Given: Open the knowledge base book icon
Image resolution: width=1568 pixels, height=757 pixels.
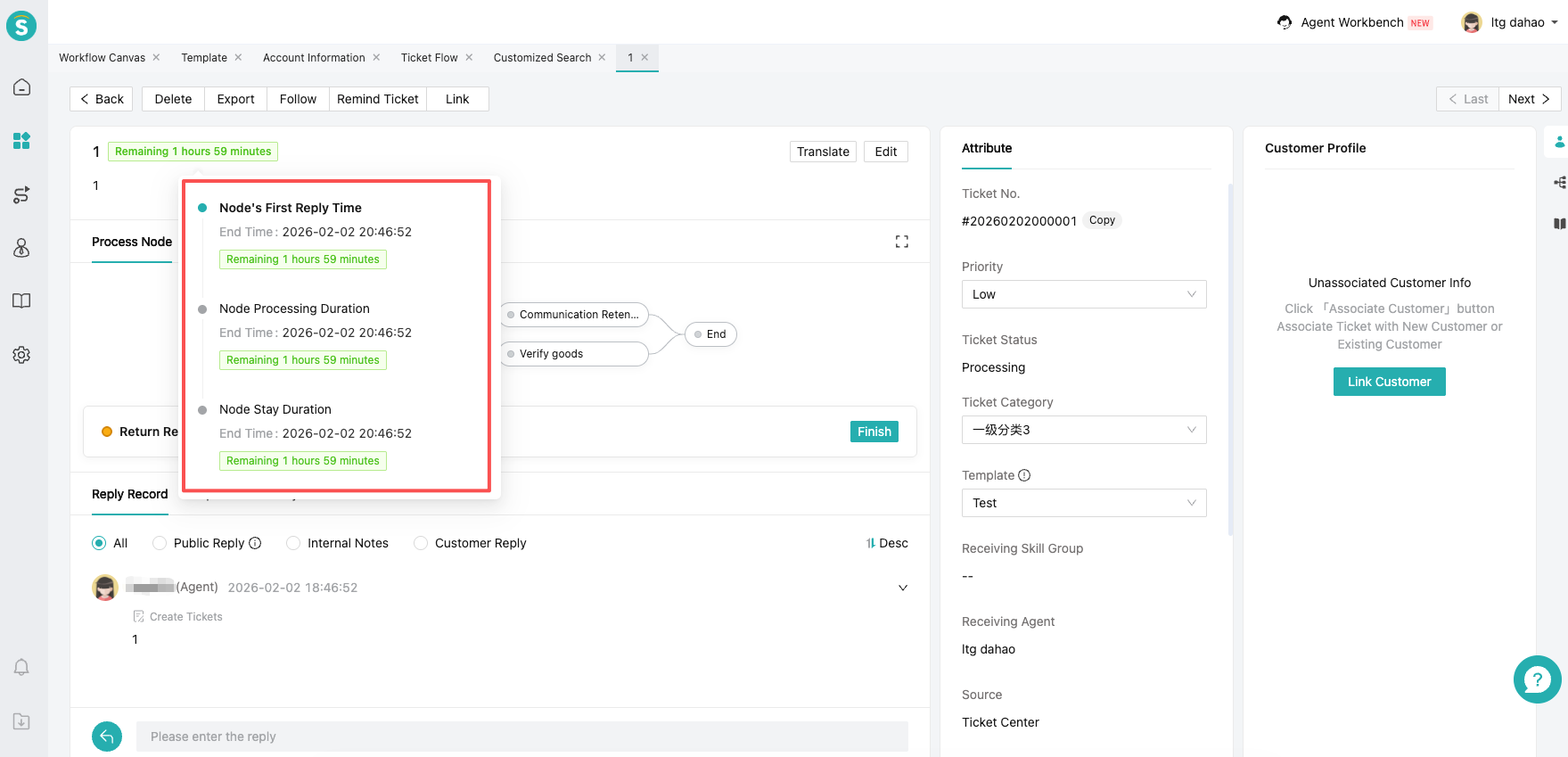Looking at the screenshot, I should click(x=22, y=301).
